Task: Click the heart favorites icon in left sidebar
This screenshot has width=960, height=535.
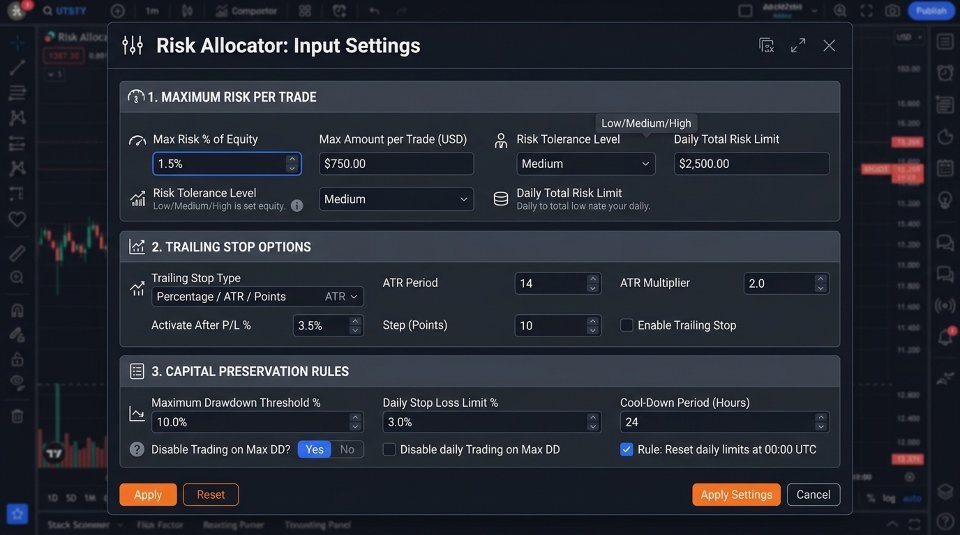Action: coord(17,219)
